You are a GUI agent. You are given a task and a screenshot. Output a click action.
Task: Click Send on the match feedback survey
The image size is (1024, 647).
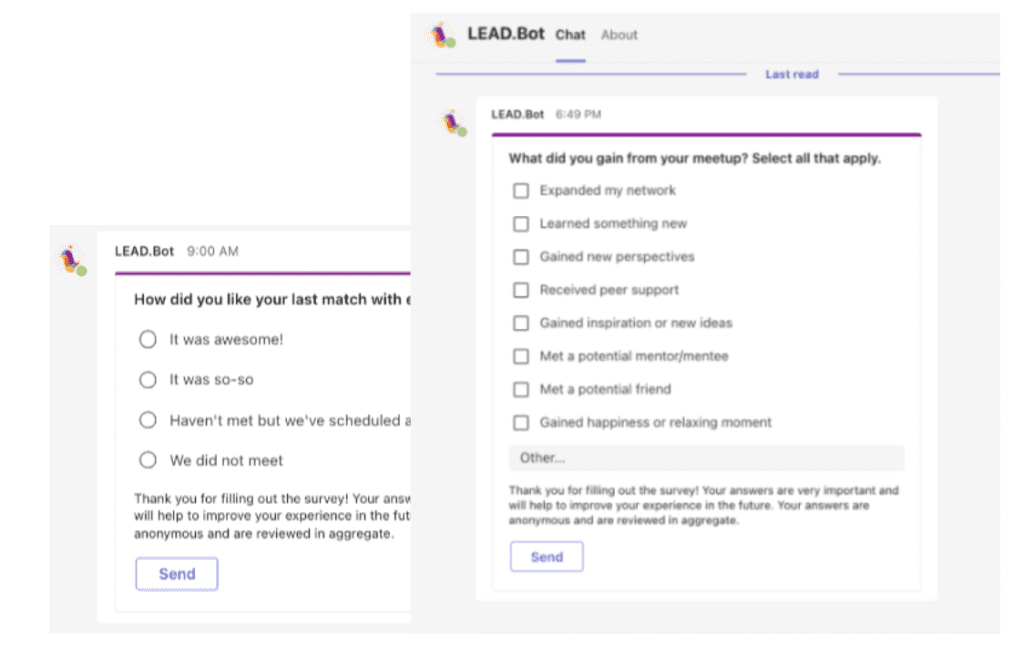pos(176,573)
